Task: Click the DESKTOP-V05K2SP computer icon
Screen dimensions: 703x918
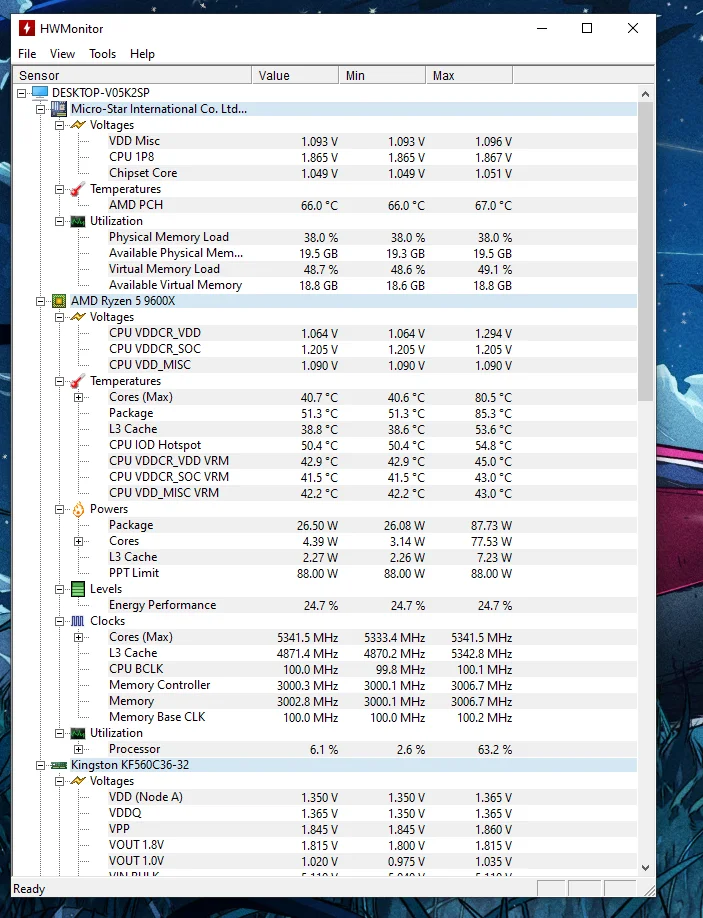Action: (40, 93)
